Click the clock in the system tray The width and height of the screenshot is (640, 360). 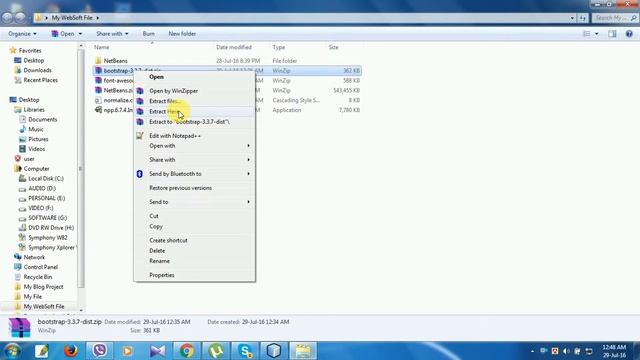click(614, 351)
